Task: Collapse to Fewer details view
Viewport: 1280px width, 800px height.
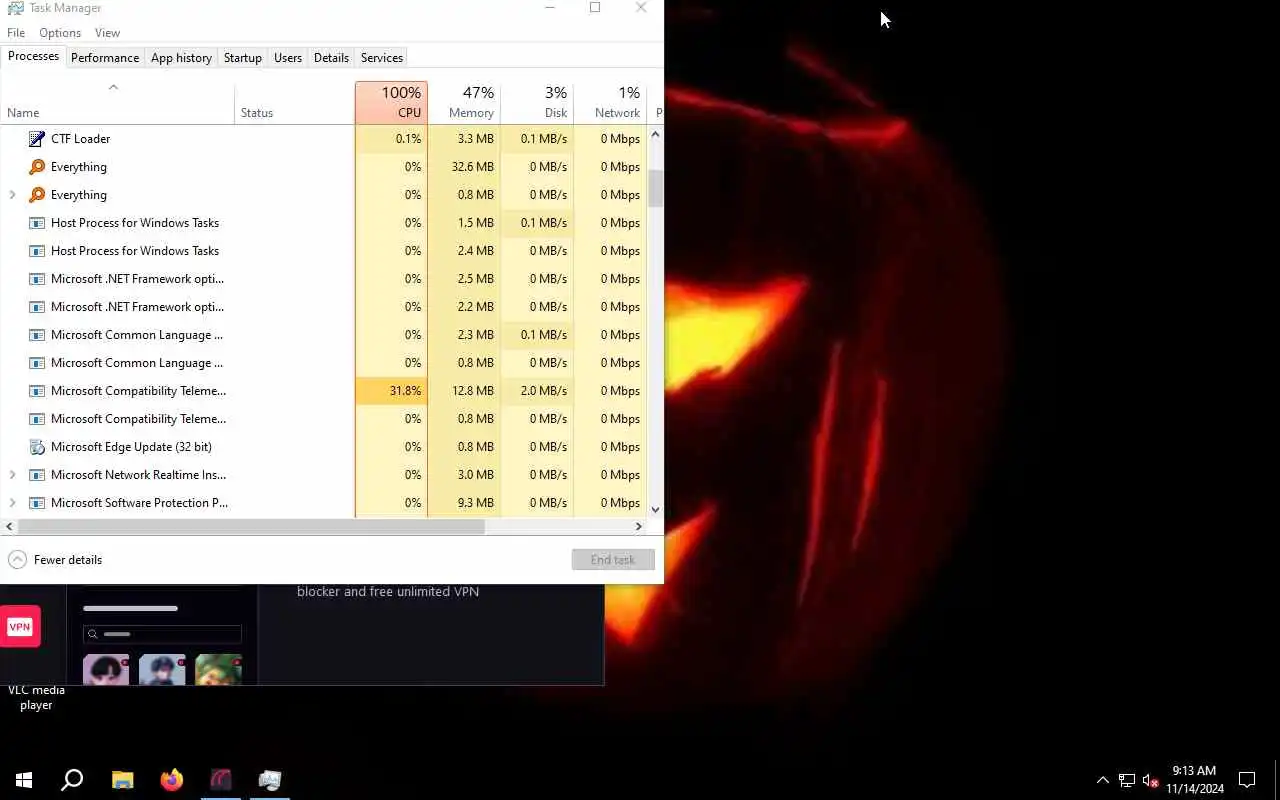Action: point(55,560)
